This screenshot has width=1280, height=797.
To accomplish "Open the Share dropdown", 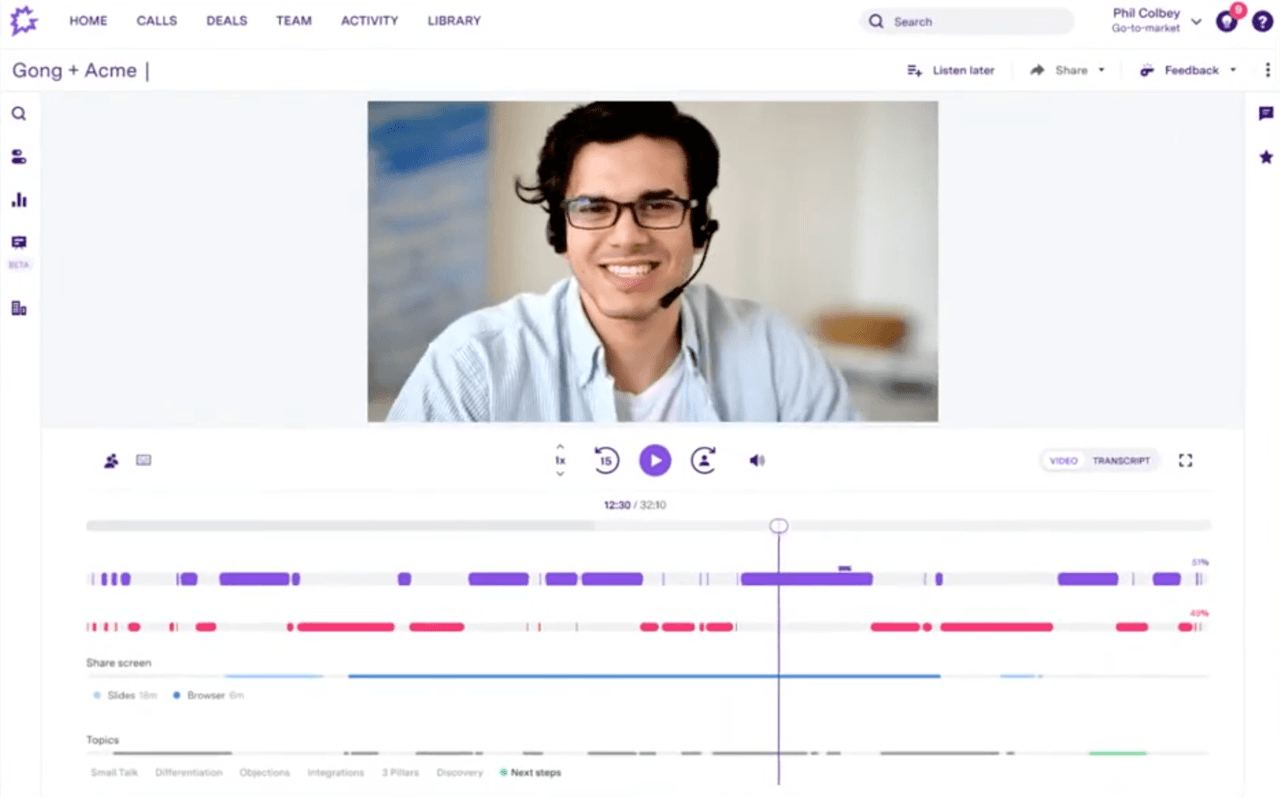I will pos(1067,70).
